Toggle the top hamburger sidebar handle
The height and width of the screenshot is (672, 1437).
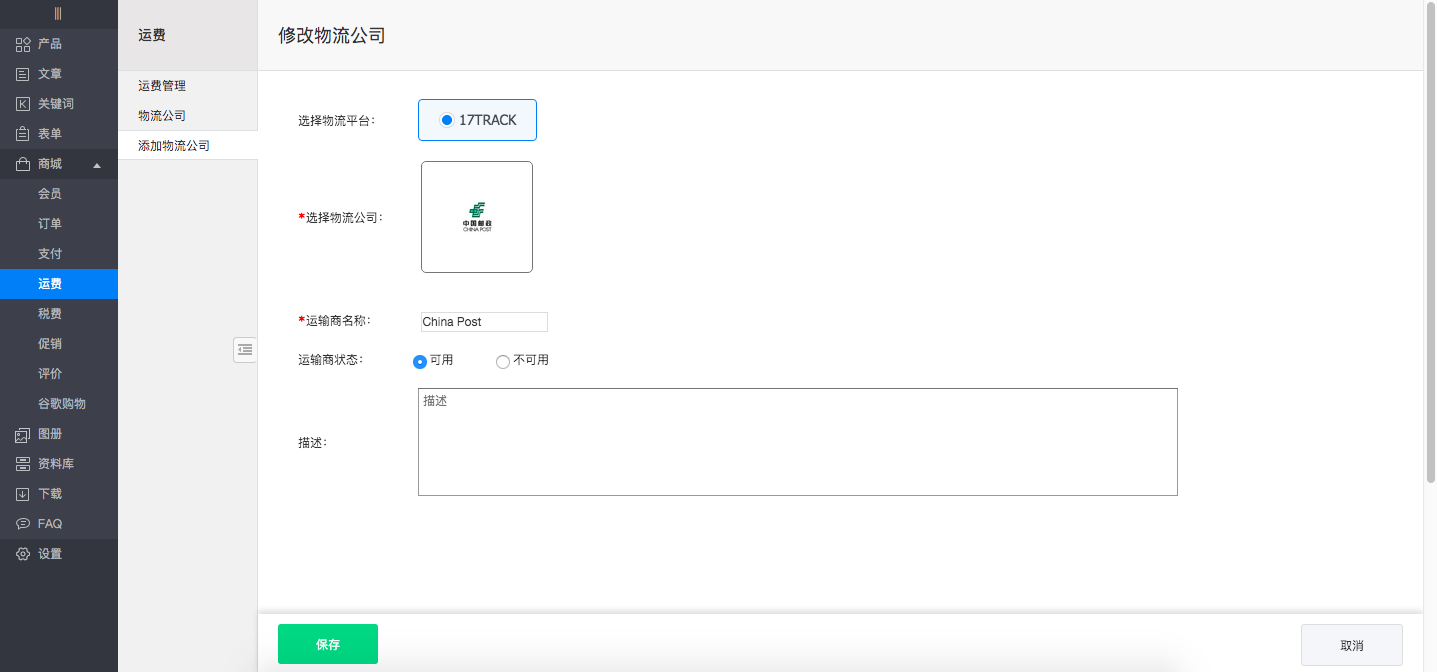point(58,13)
